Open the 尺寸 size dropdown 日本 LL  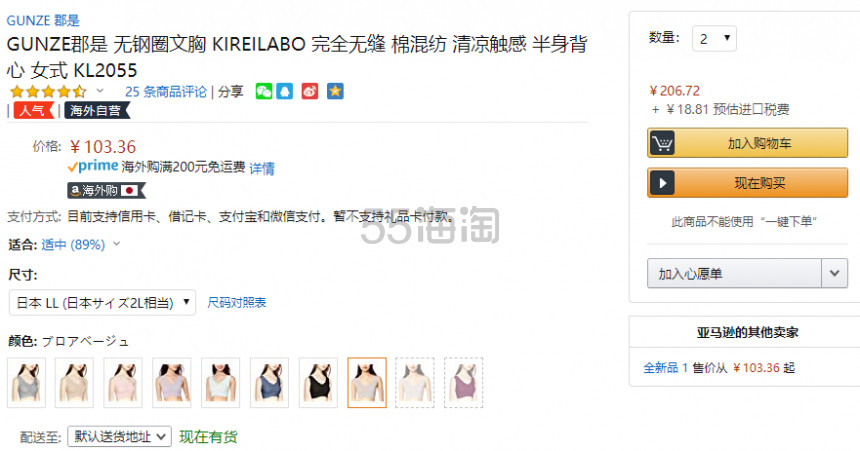point(103,302)
